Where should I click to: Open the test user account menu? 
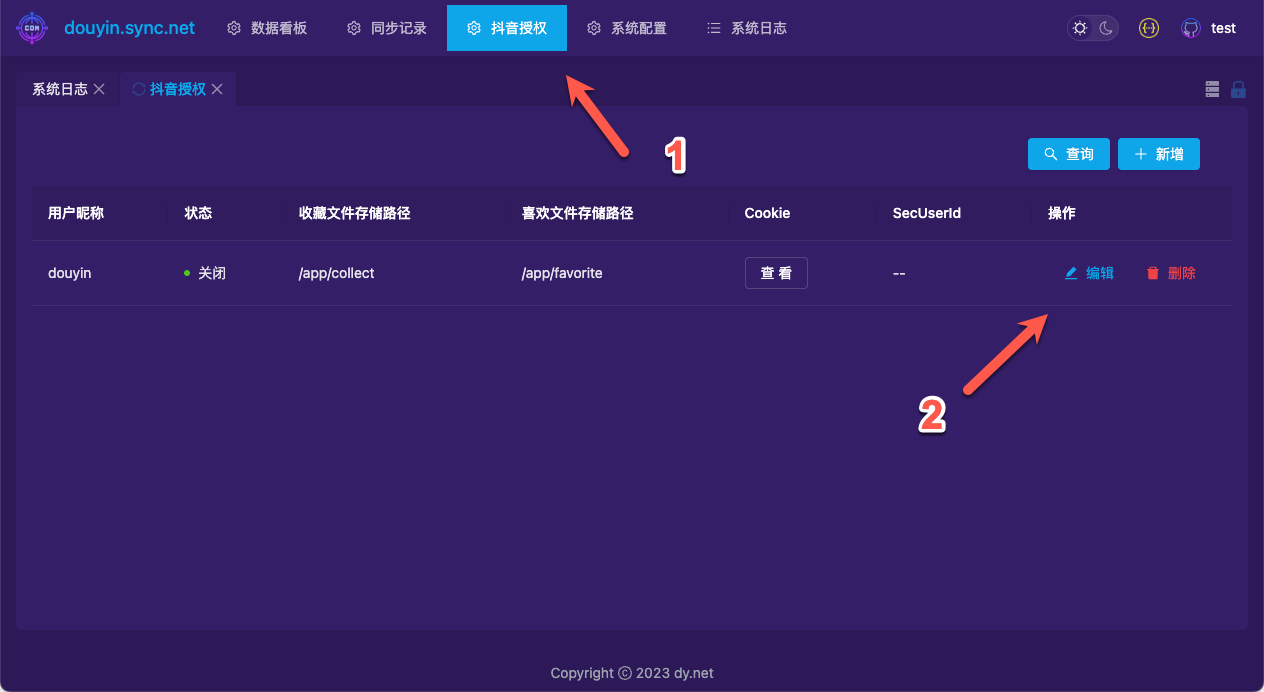point(1221,28)
